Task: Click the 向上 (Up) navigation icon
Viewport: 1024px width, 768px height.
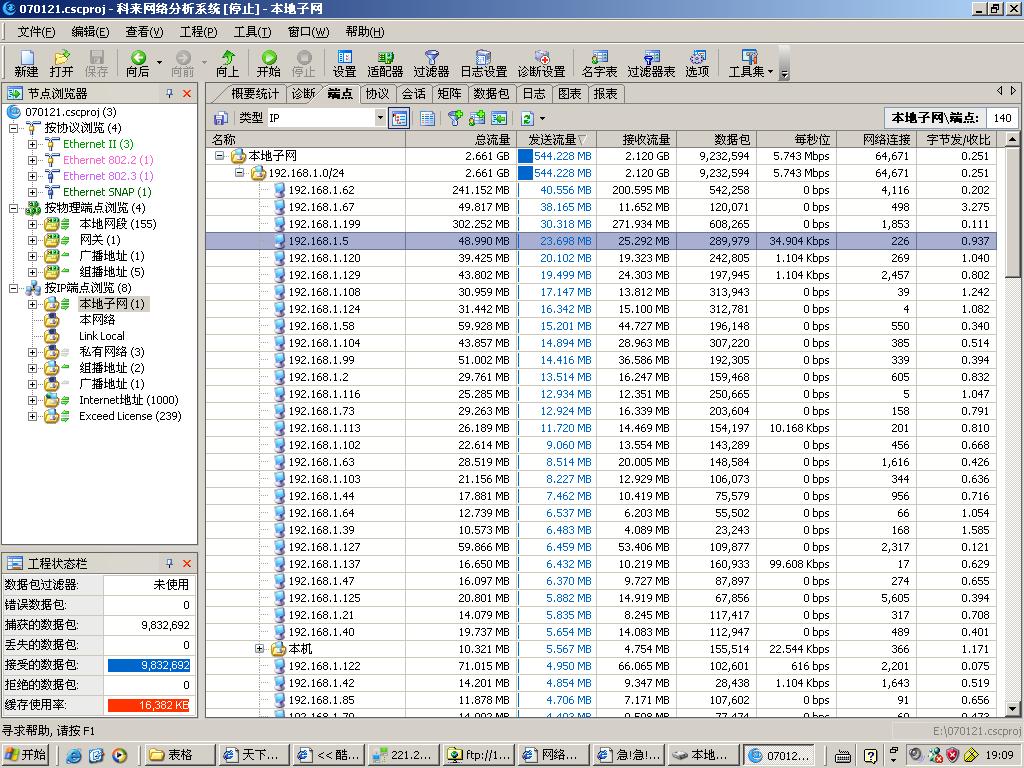Action: 228,63
